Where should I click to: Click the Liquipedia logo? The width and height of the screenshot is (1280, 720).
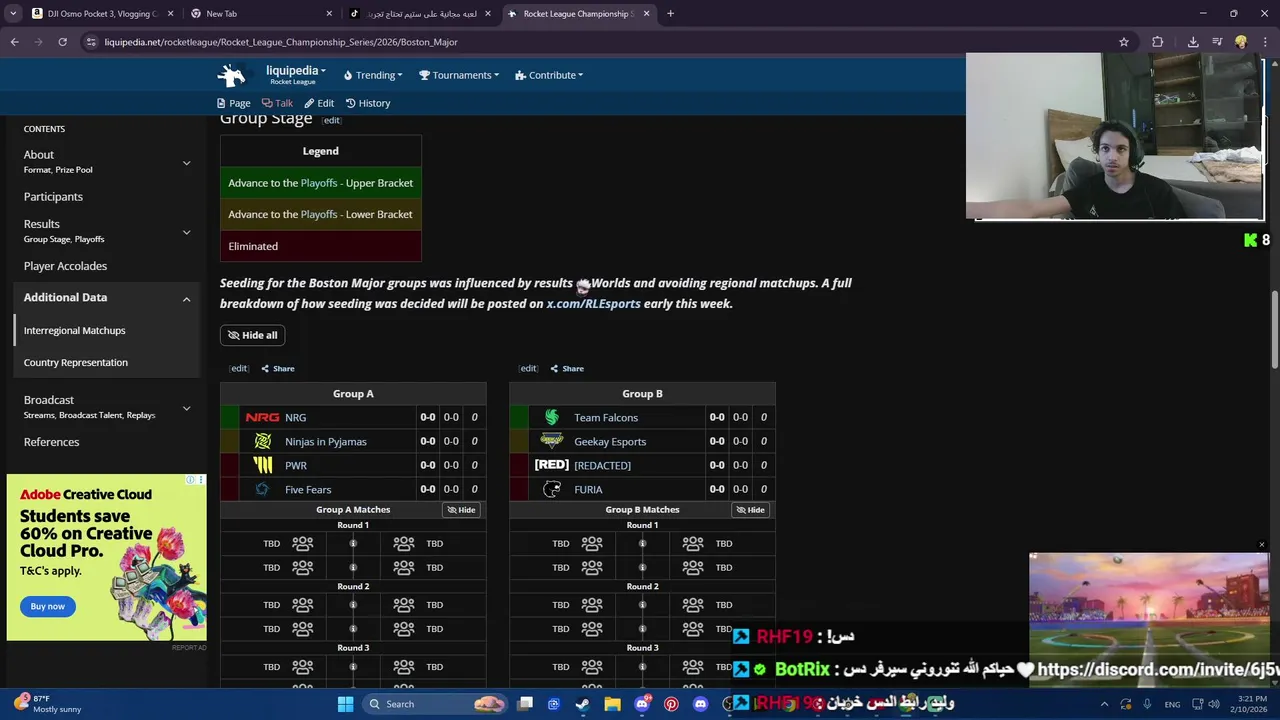[x=231, y=75]
